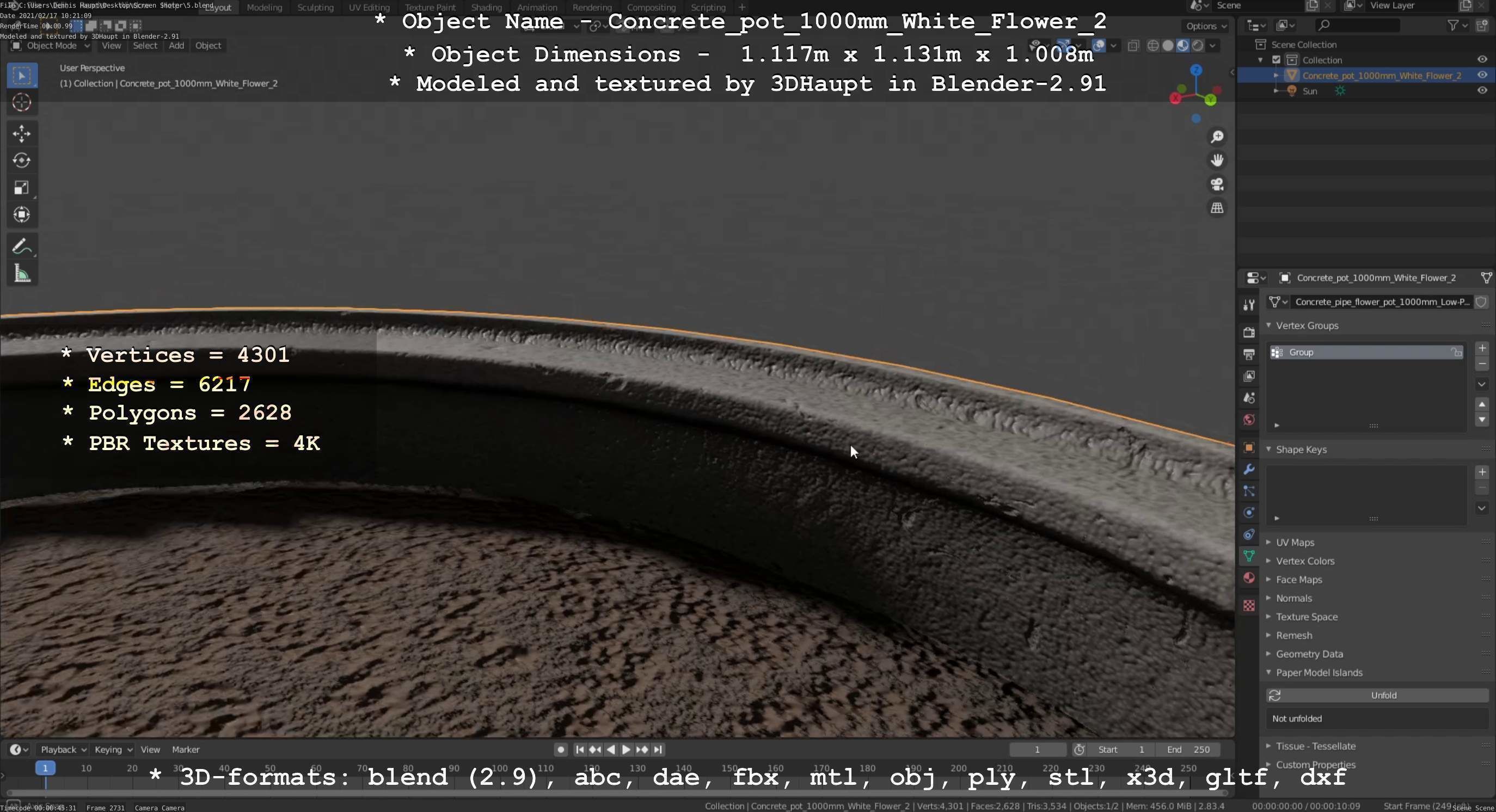1496x812 pixels.
Task: Open the Tool properties tab icon
Action: pyautogui.click(x=1249, y=305)
